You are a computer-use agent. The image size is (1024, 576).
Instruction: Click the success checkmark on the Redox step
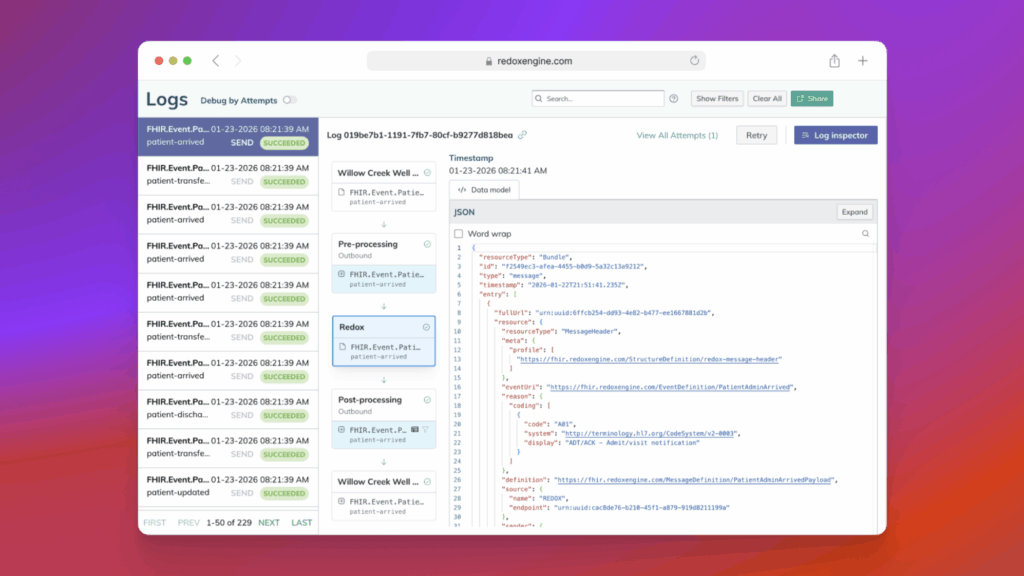pyautogui.click(x=427, y=327)
